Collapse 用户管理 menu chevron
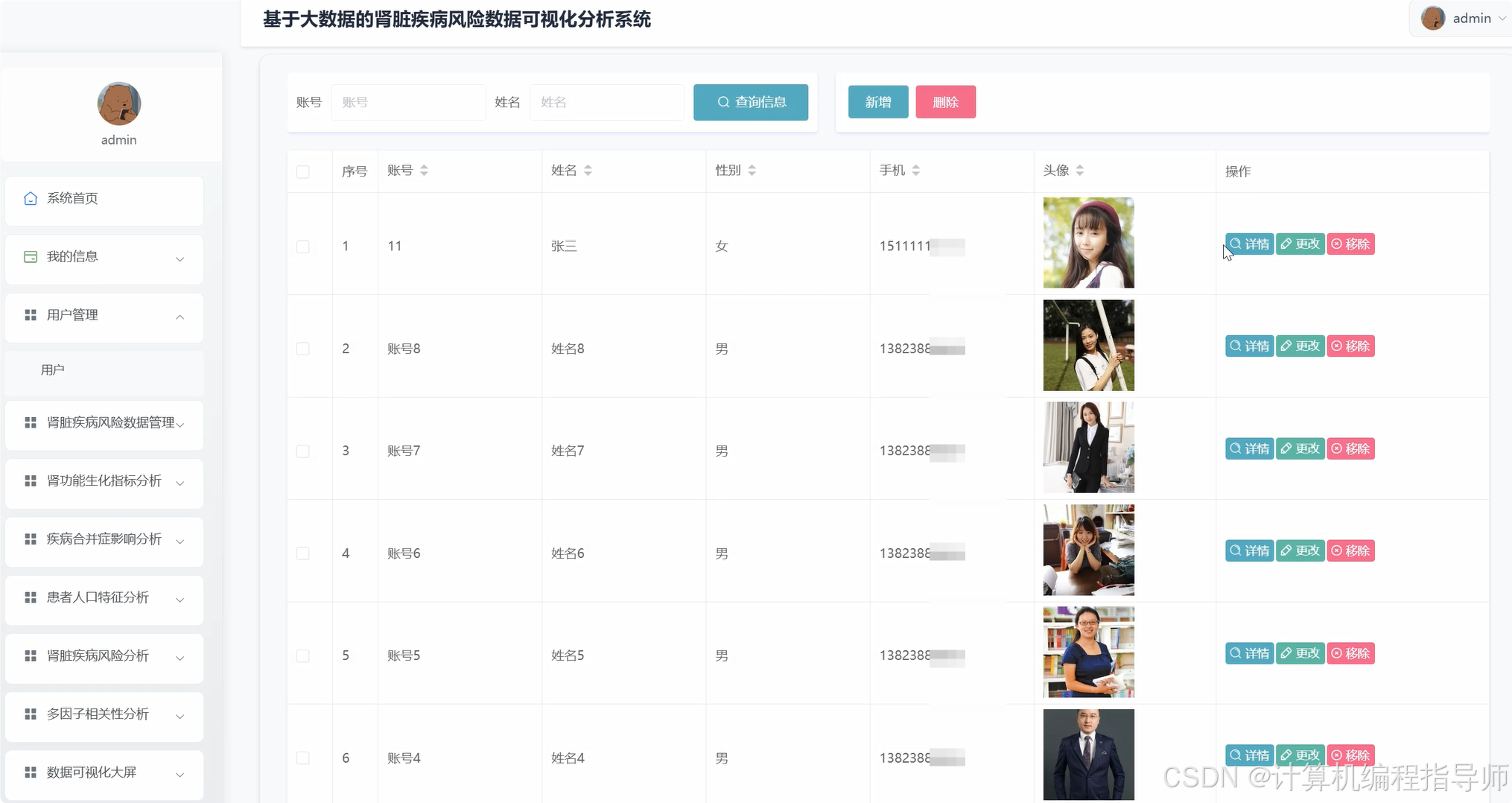Viewport: 1512px width, 803px height. coord(180,317)
